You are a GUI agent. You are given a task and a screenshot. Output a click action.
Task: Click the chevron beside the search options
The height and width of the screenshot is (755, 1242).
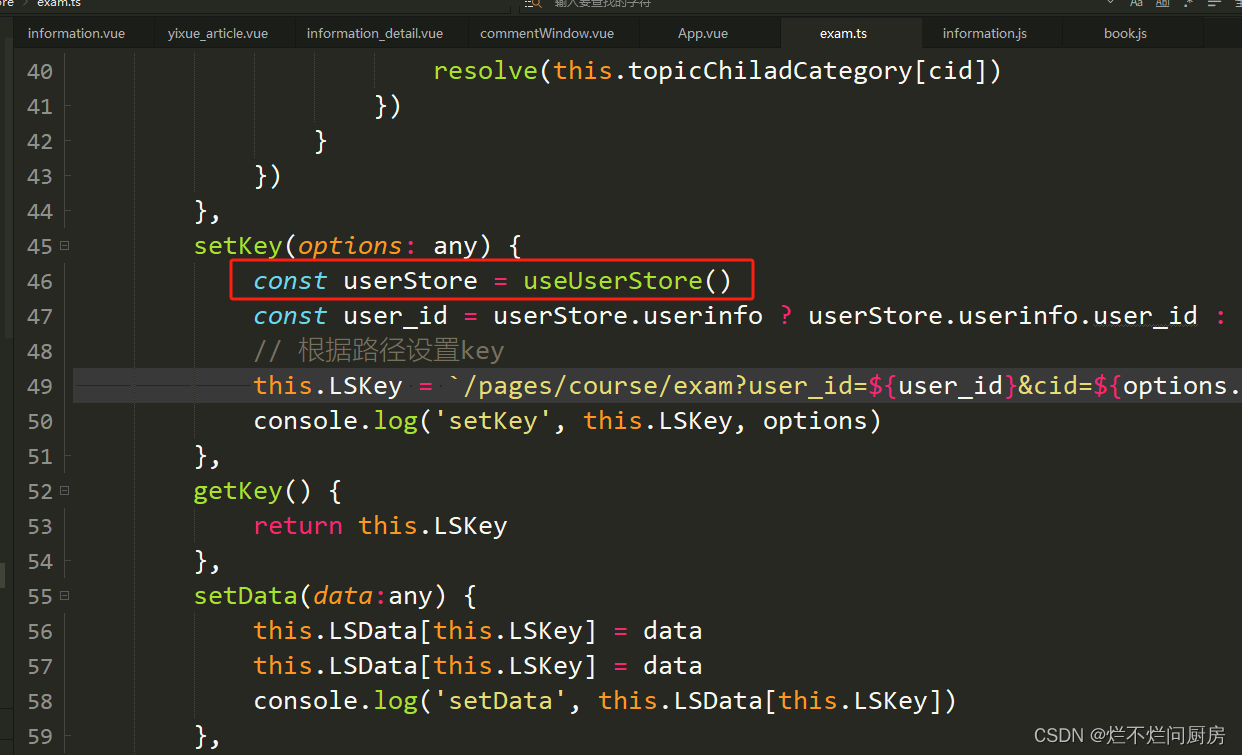click(x=1110, y=4)
